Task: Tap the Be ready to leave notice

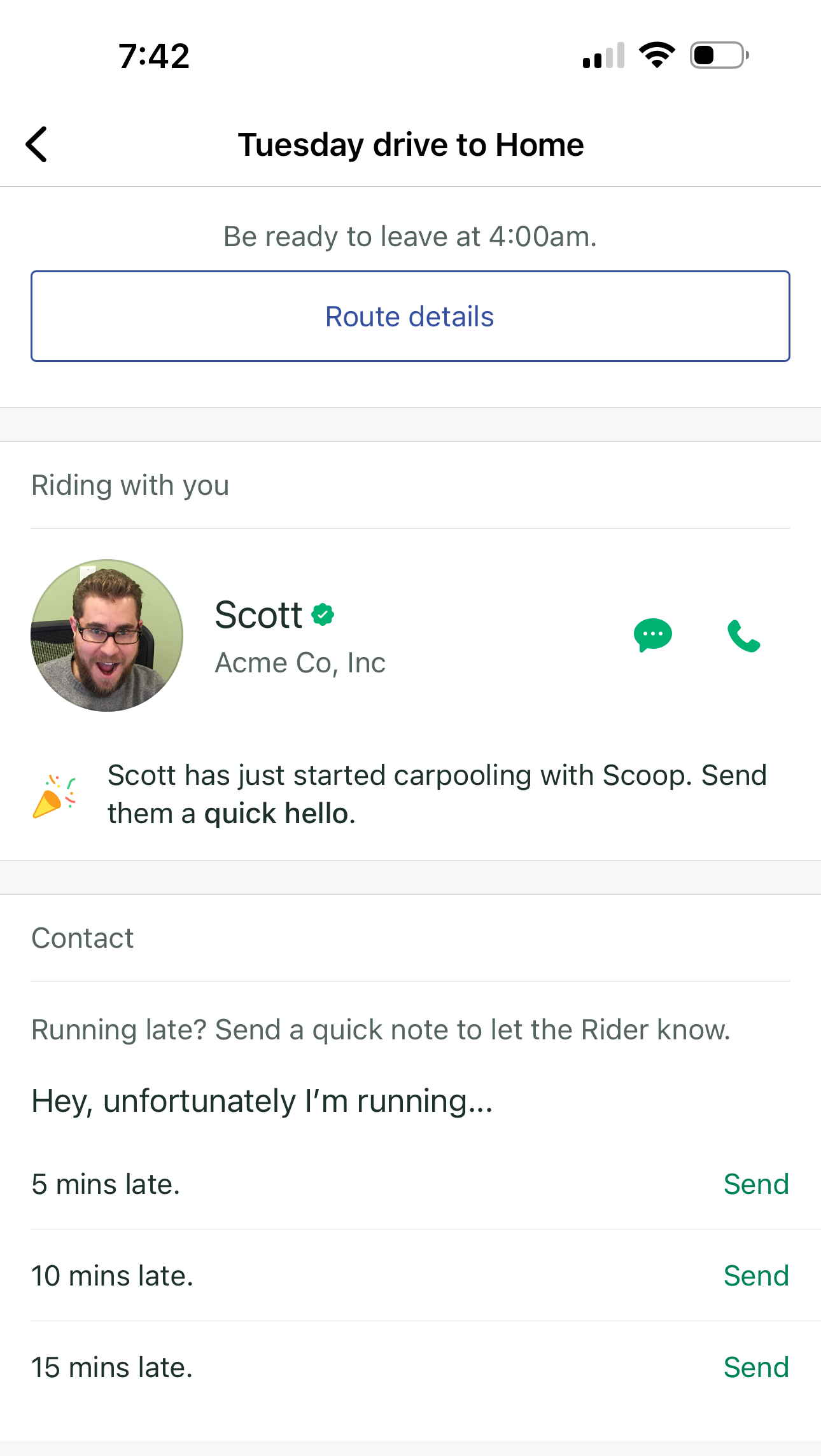Action: click(x=410, y=237)
